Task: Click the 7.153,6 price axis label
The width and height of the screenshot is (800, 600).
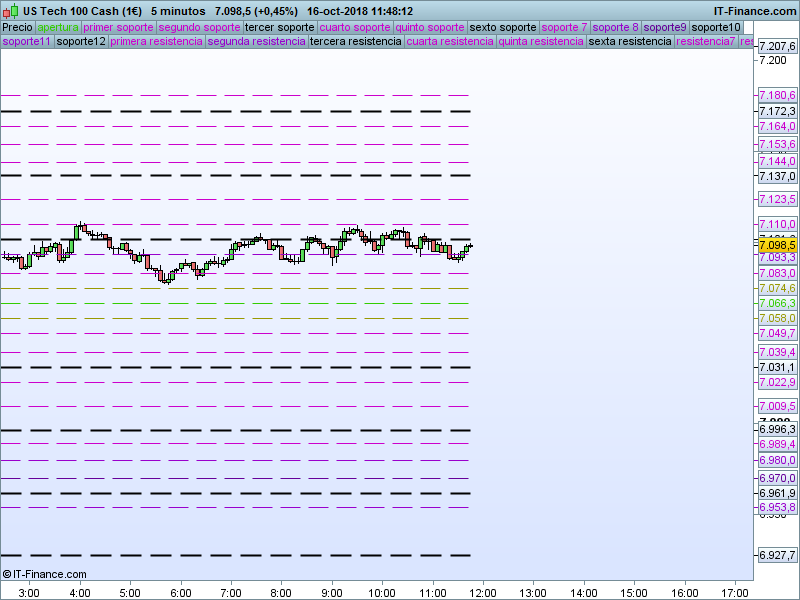Action: point(778,144)
